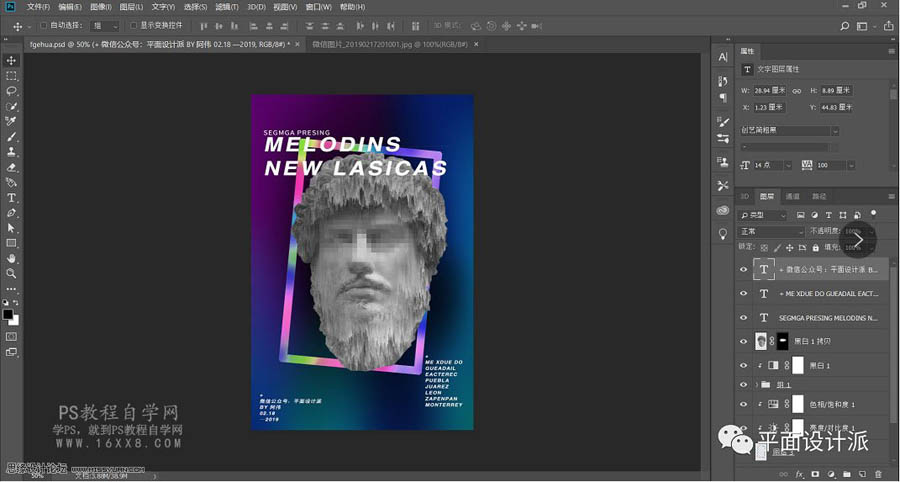
Task: Select the Brush tool
Action: click(x=11, y=137)
